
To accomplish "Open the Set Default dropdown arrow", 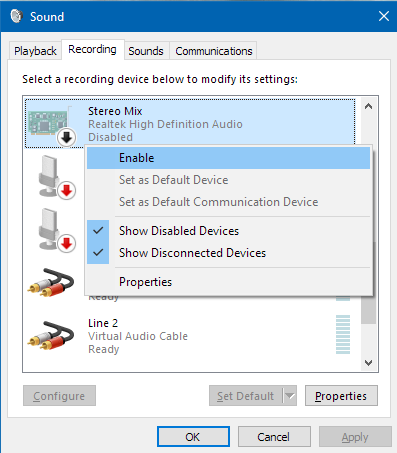I will click(x=290, y=396).
